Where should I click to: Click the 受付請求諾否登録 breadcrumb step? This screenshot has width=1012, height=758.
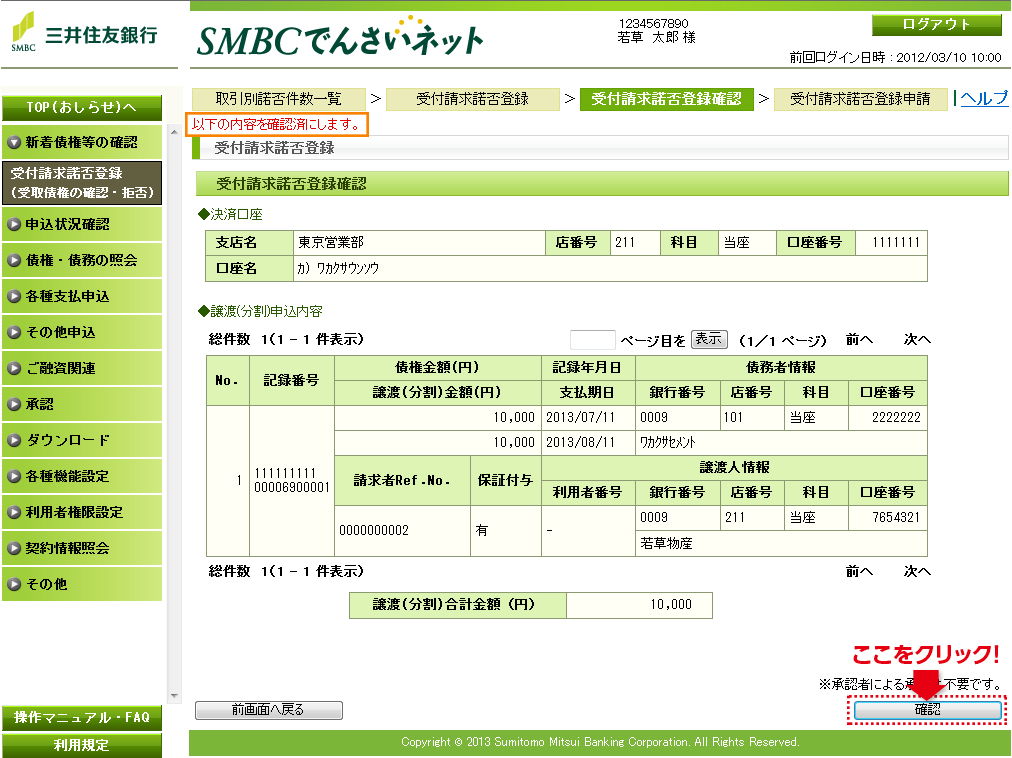(472, 99)
